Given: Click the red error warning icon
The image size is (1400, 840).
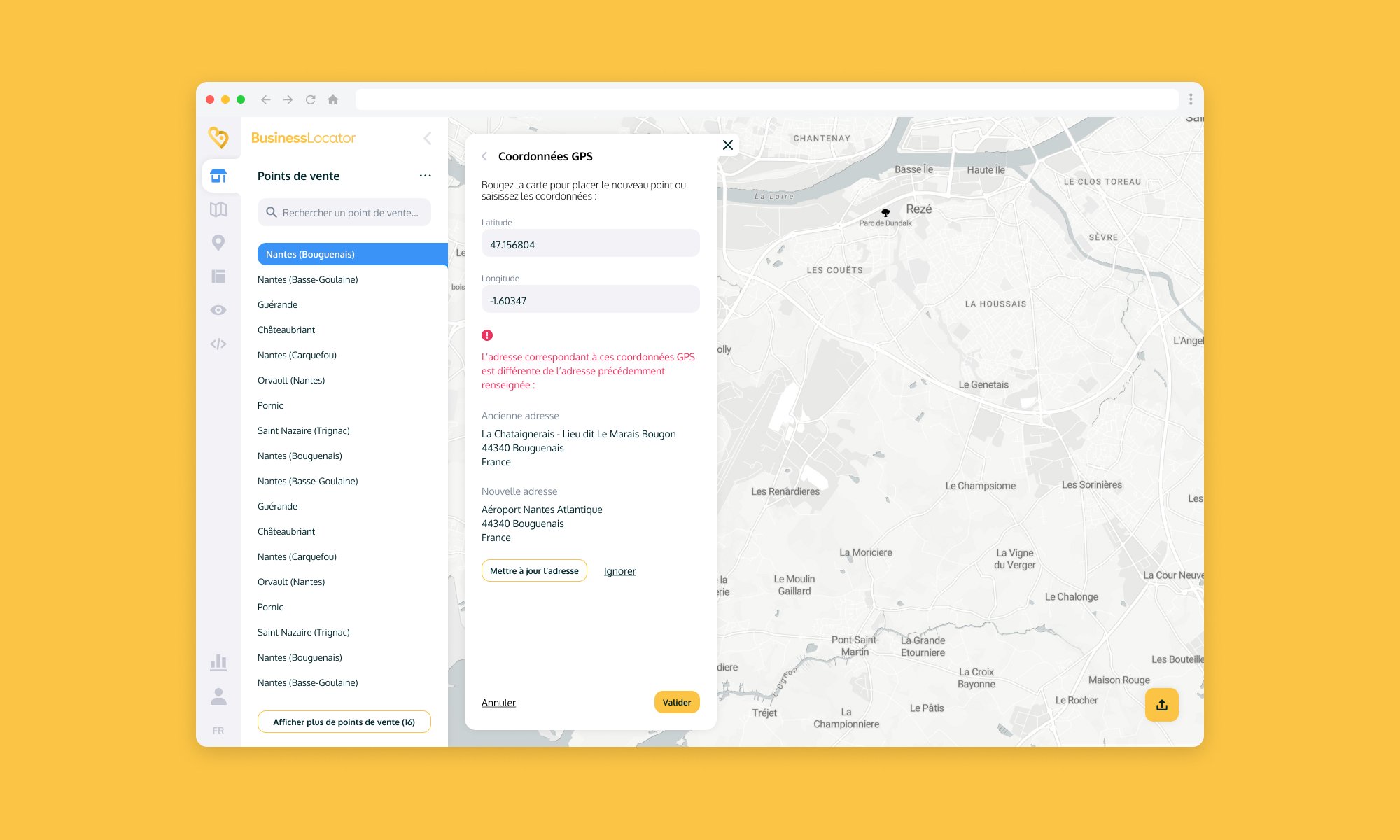Looking at the screenshot, I should pyautogui.click(x=487, y=335).
